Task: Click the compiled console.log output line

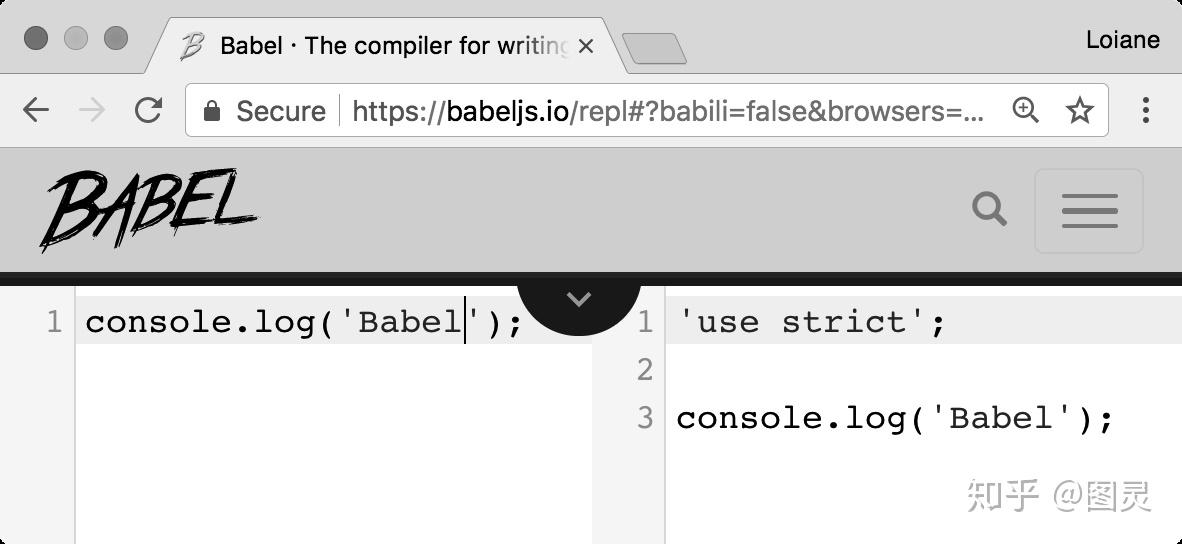Action: click(x=894, y=418)
